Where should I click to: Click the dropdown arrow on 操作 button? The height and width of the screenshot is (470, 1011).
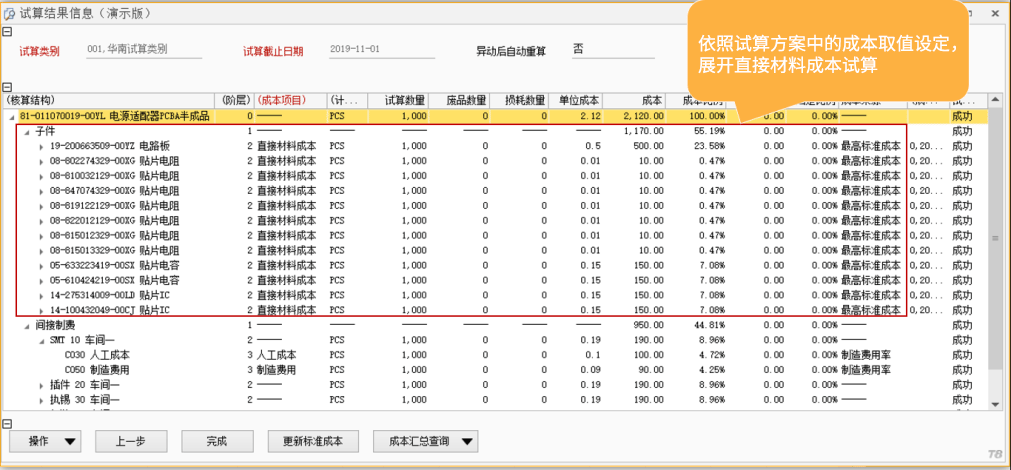[69, 441]
